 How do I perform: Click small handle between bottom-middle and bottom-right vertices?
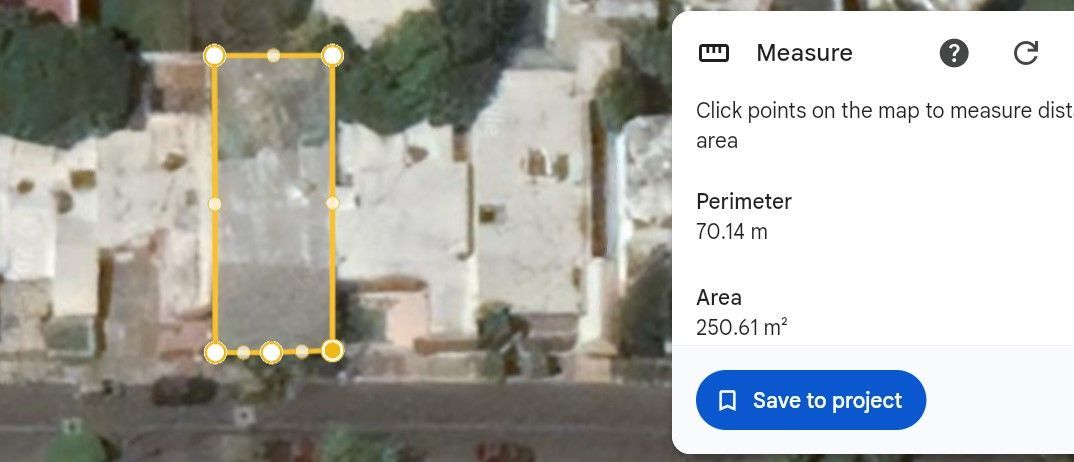tap(302, 352)
